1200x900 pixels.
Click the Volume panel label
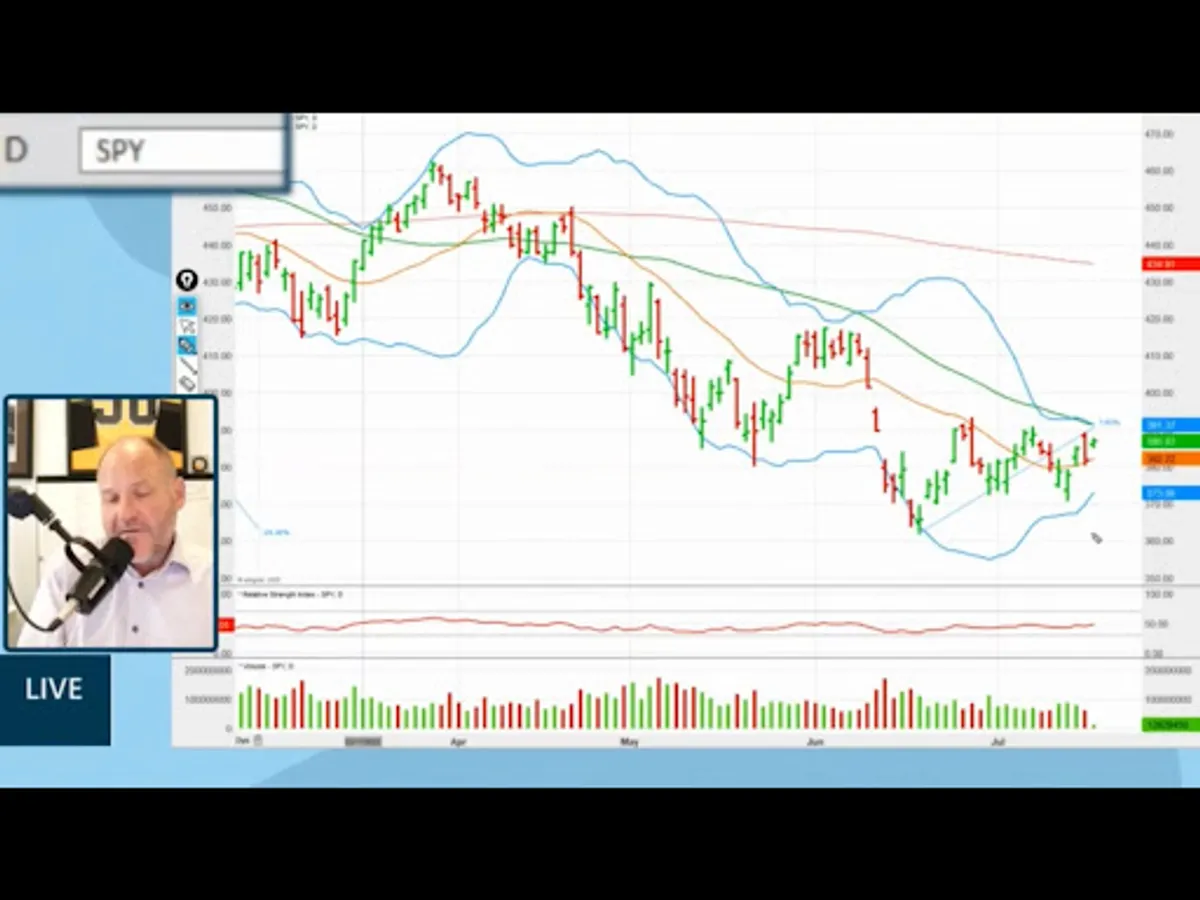click(x=265, y=666)
